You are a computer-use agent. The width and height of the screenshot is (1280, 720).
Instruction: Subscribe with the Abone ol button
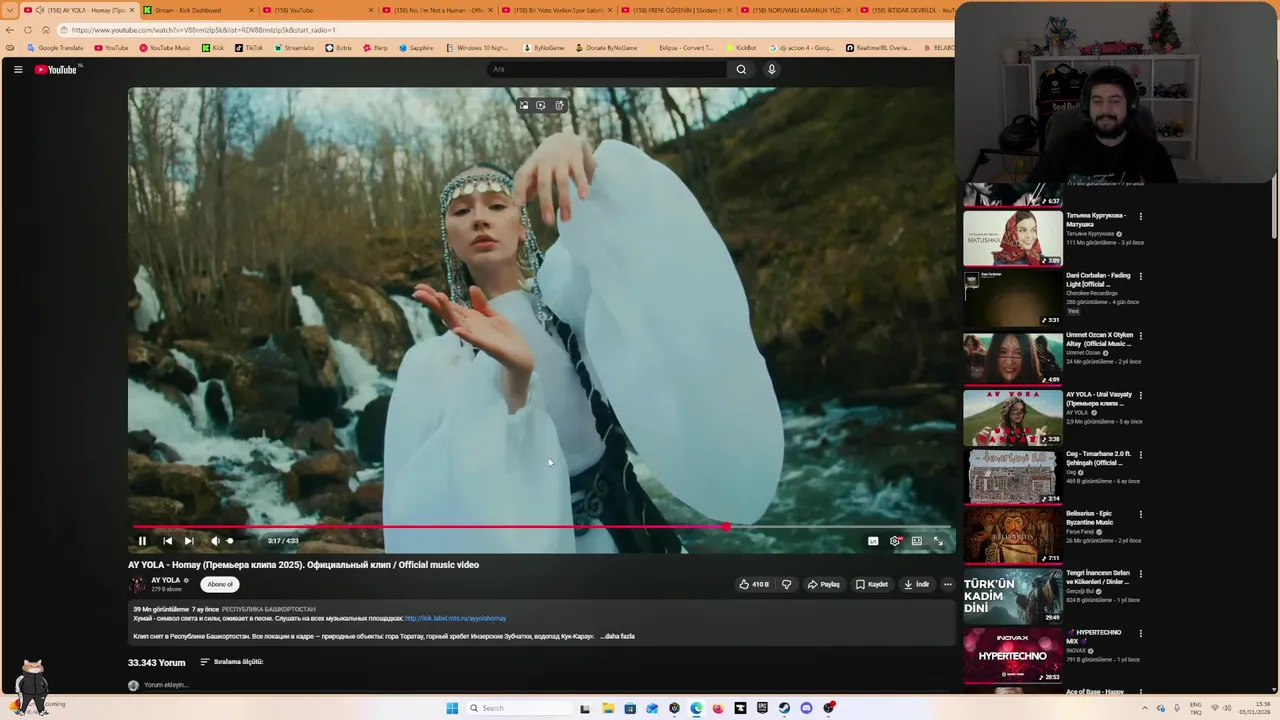(220, 584)
